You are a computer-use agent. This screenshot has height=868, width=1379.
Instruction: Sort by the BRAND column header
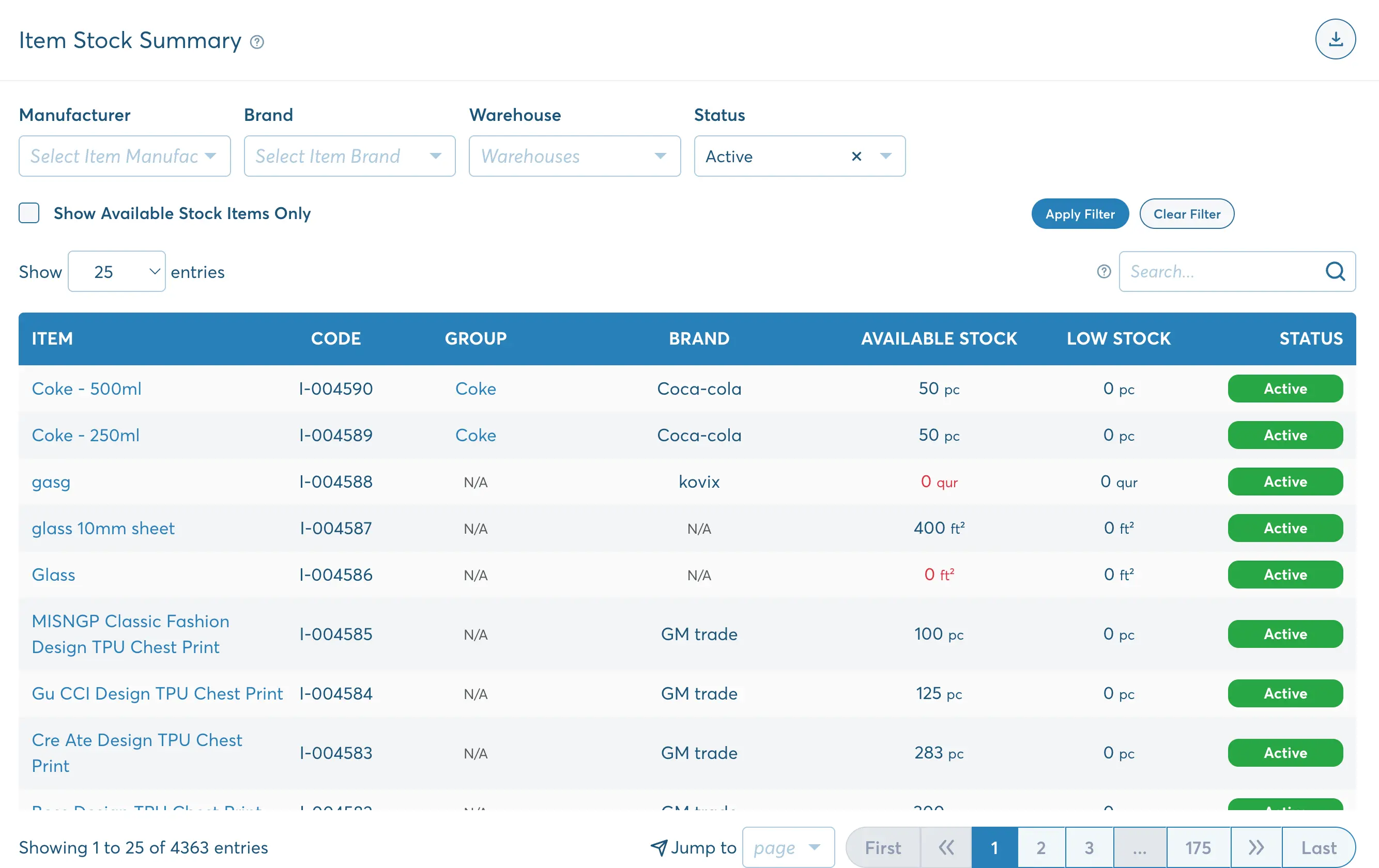point(699,338)
